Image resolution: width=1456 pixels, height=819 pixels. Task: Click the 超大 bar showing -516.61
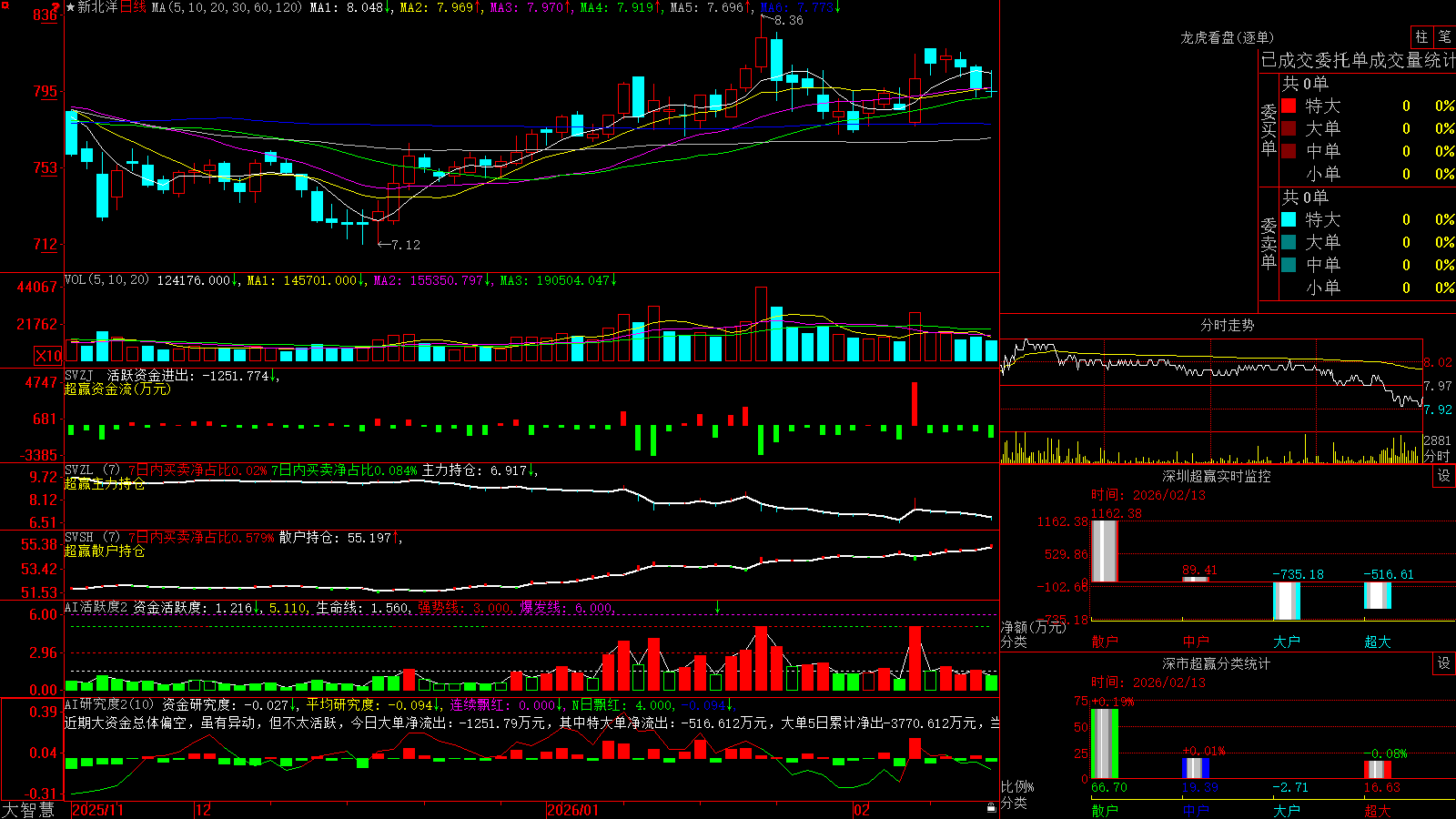pos(1377,595)
